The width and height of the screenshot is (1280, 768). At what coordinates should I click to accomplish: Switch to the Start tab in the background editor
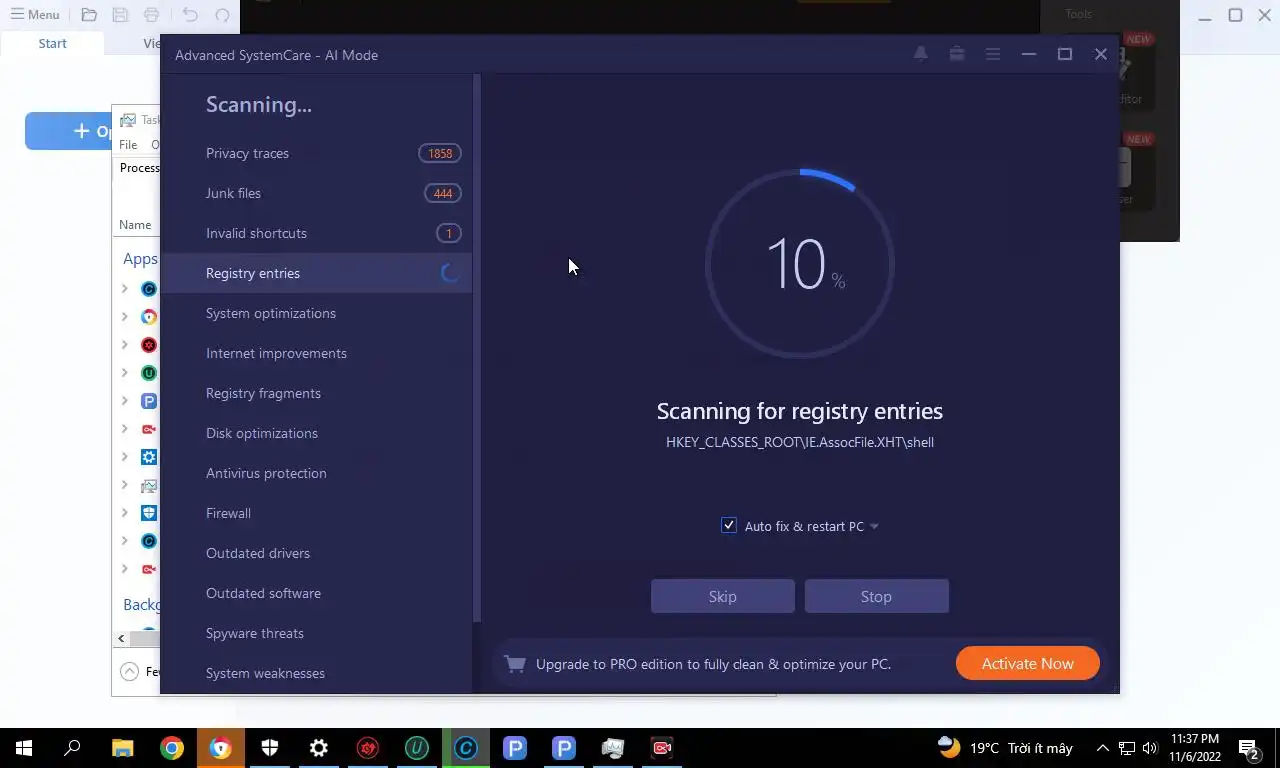pyautogui.click(x=52, y=43)
